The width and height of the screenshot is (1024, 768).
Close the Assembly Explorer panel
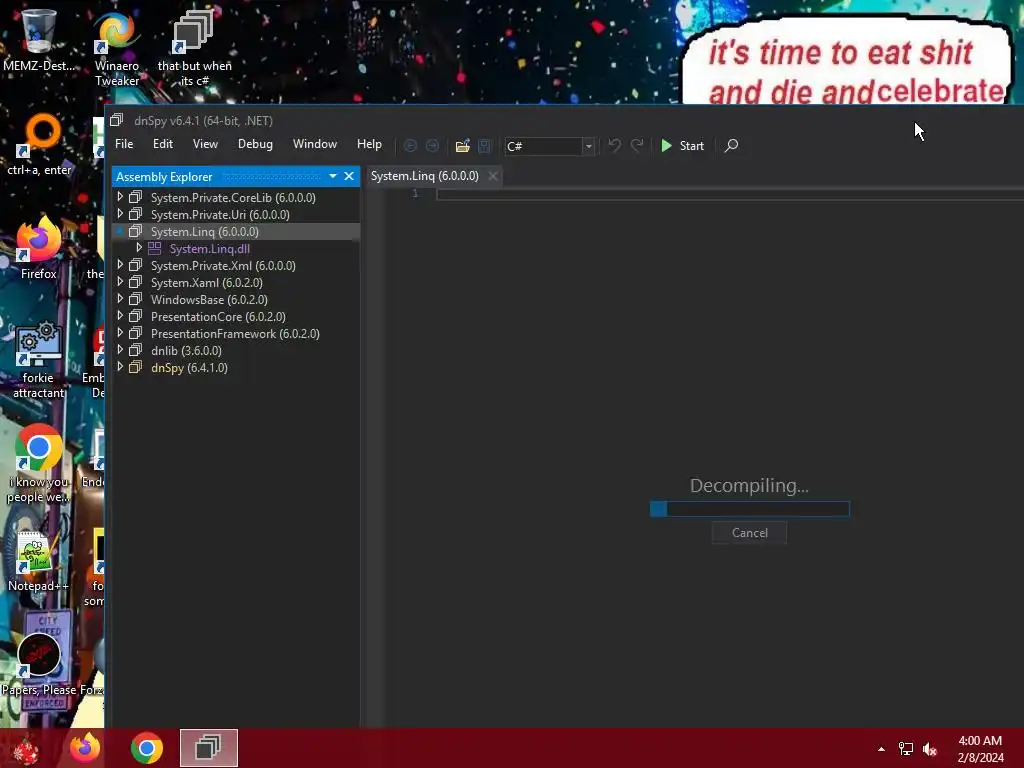tap(349, 176)
